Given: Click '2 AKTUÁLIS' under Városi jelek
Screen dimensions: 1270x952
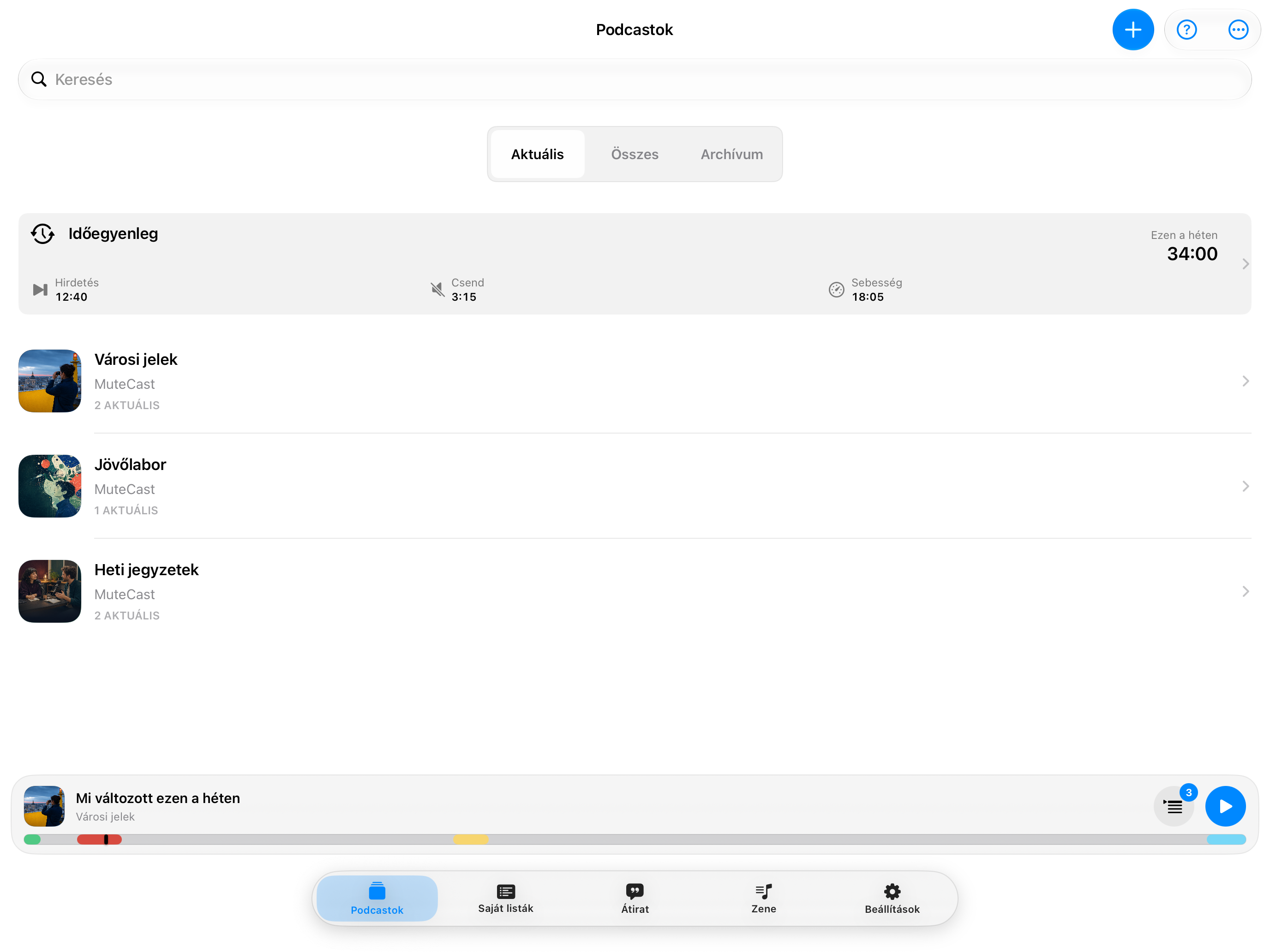Looking at the screenshot, I should pos(127,405).
